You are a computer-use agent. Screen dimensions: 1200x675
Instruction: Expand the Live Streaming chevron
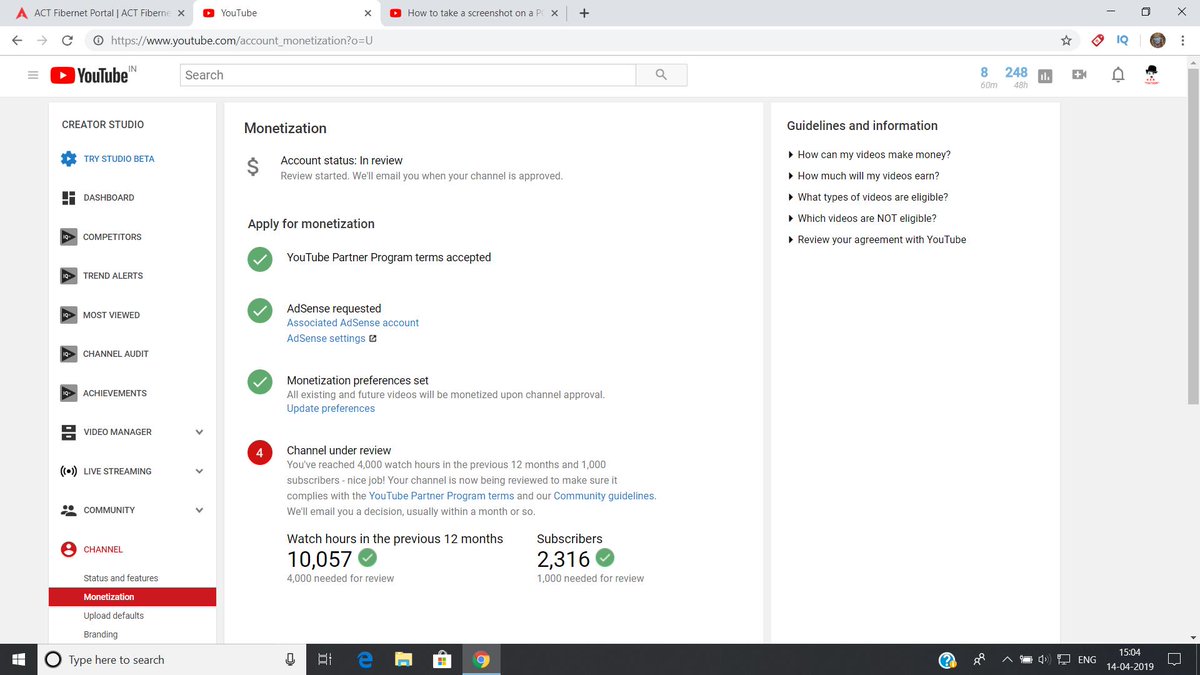click(199, 471)
